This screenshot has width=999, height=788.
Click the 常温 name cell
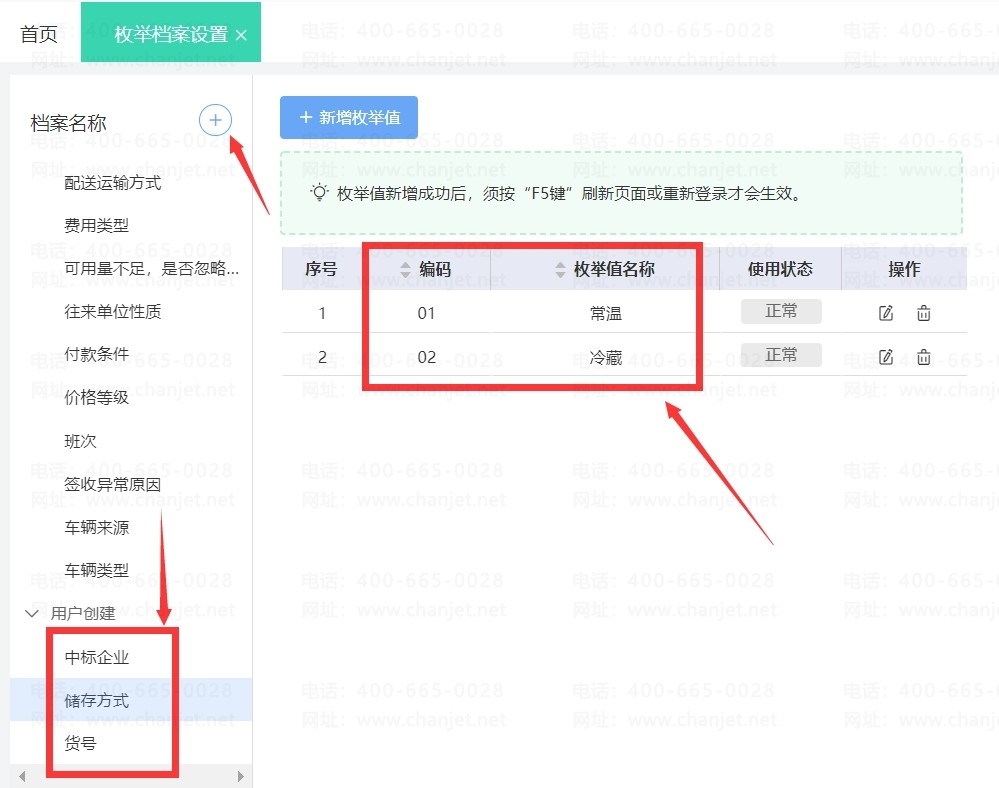tap(605, 313)
